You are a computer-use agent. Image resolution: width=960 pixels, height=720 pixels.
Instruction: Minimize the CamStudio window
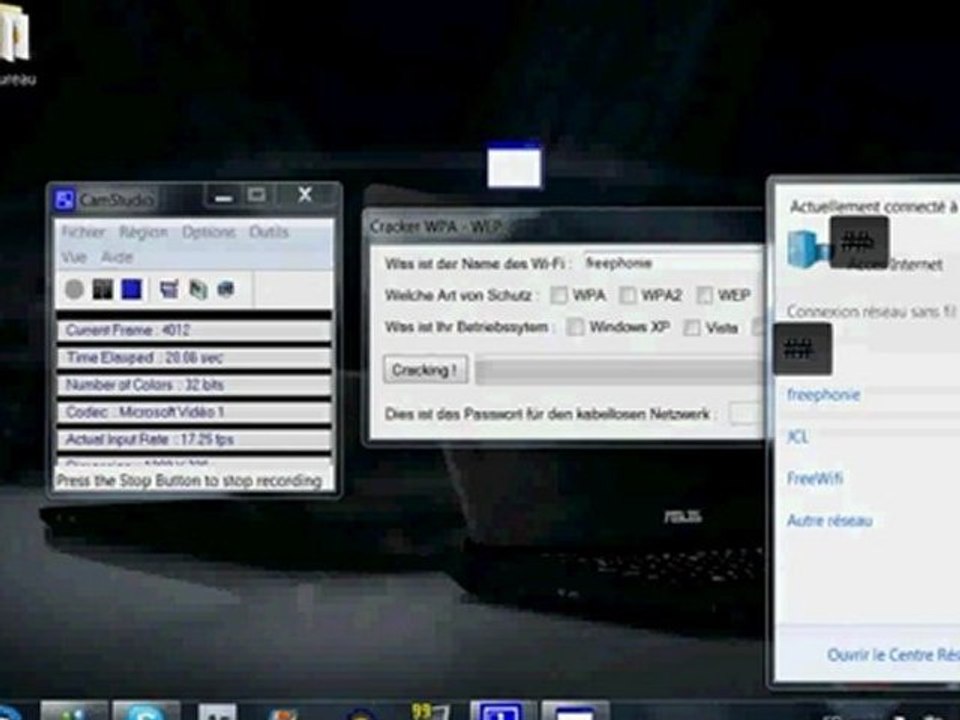click(x=223, y=197)
